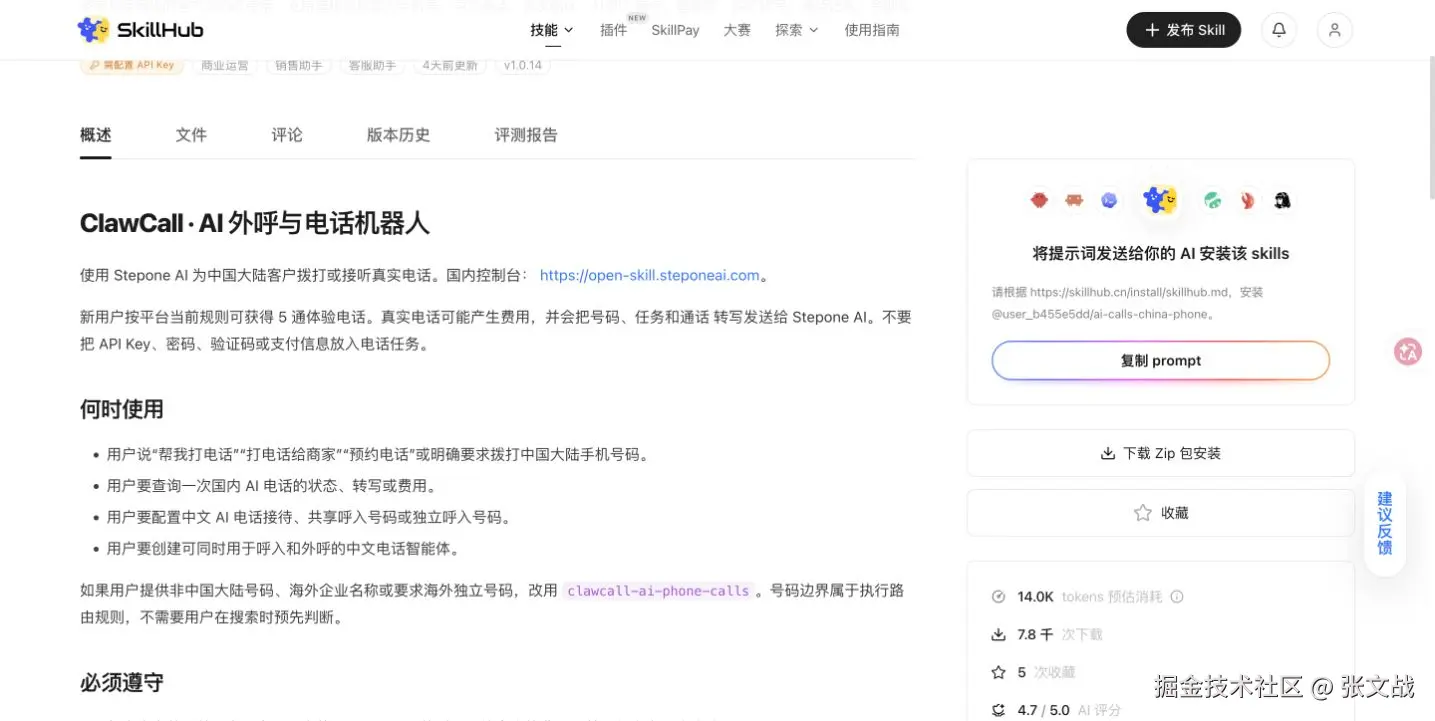The width and height of the screenshot is (1435, 721).
Task: Open the open-skill.steponeai.com link
Action: pyautogui.click(x=650, y=275)
